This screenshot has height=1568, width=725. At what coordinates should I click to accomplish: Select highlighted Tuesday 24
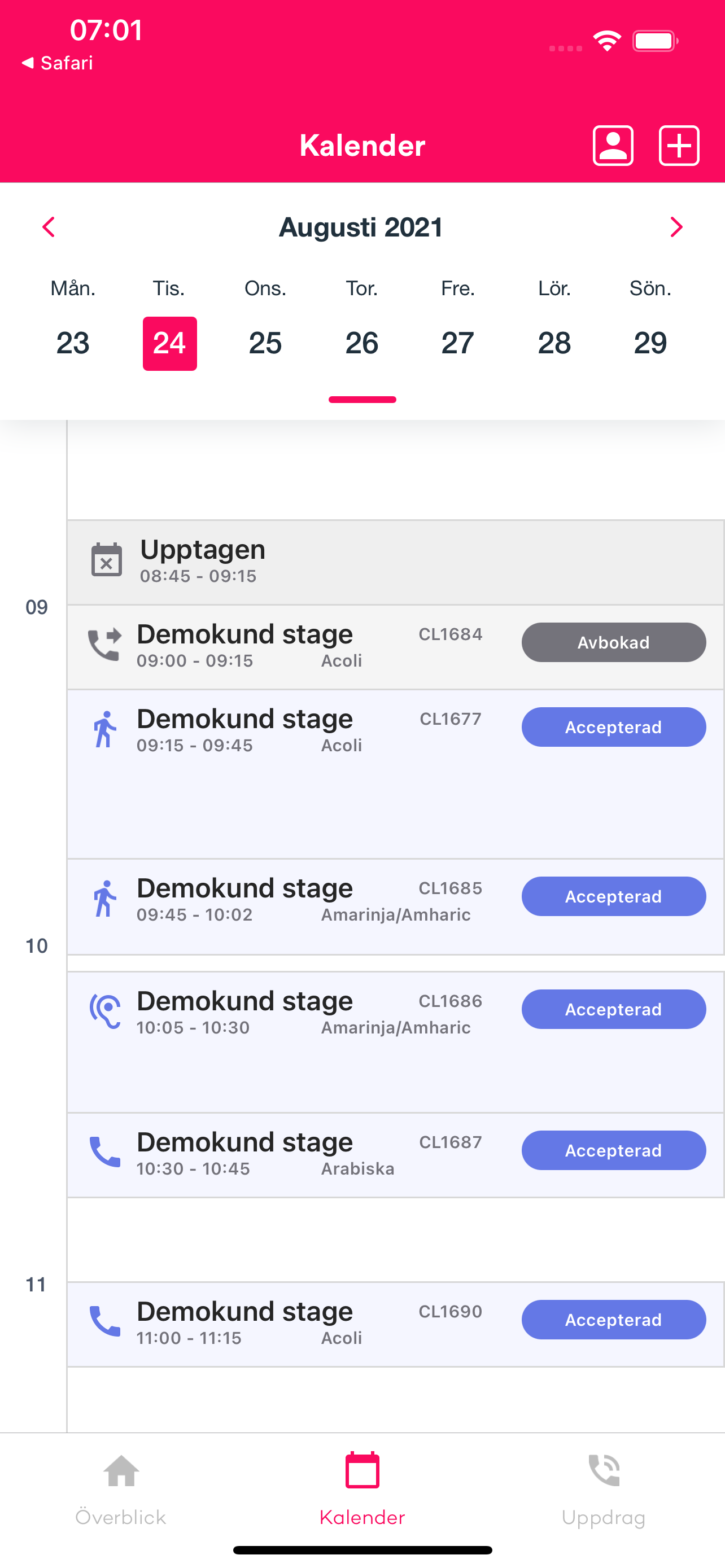[x=169, y=343]
